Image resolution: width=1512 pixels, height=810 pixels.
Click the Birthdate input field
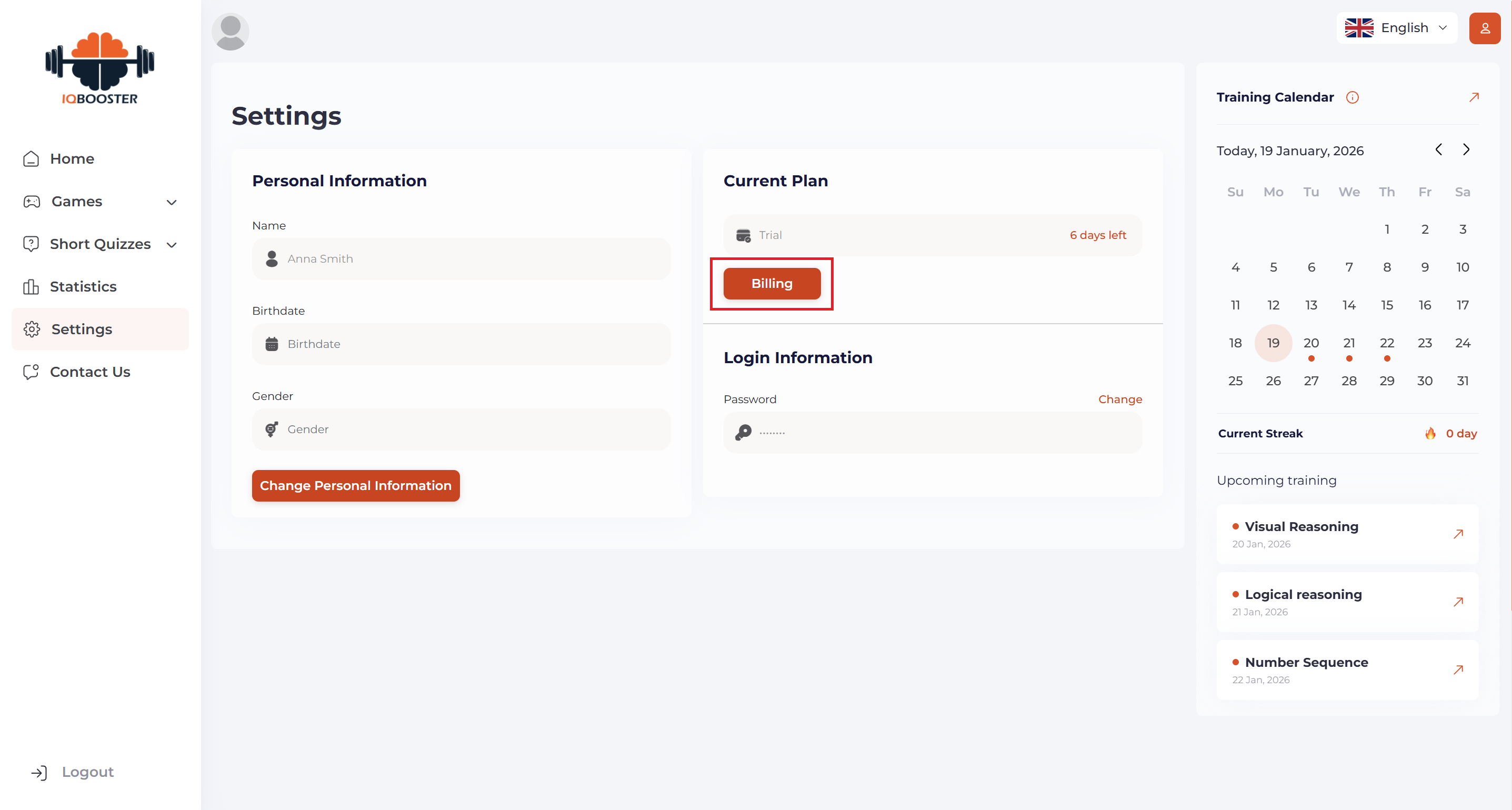coord(461,344)
